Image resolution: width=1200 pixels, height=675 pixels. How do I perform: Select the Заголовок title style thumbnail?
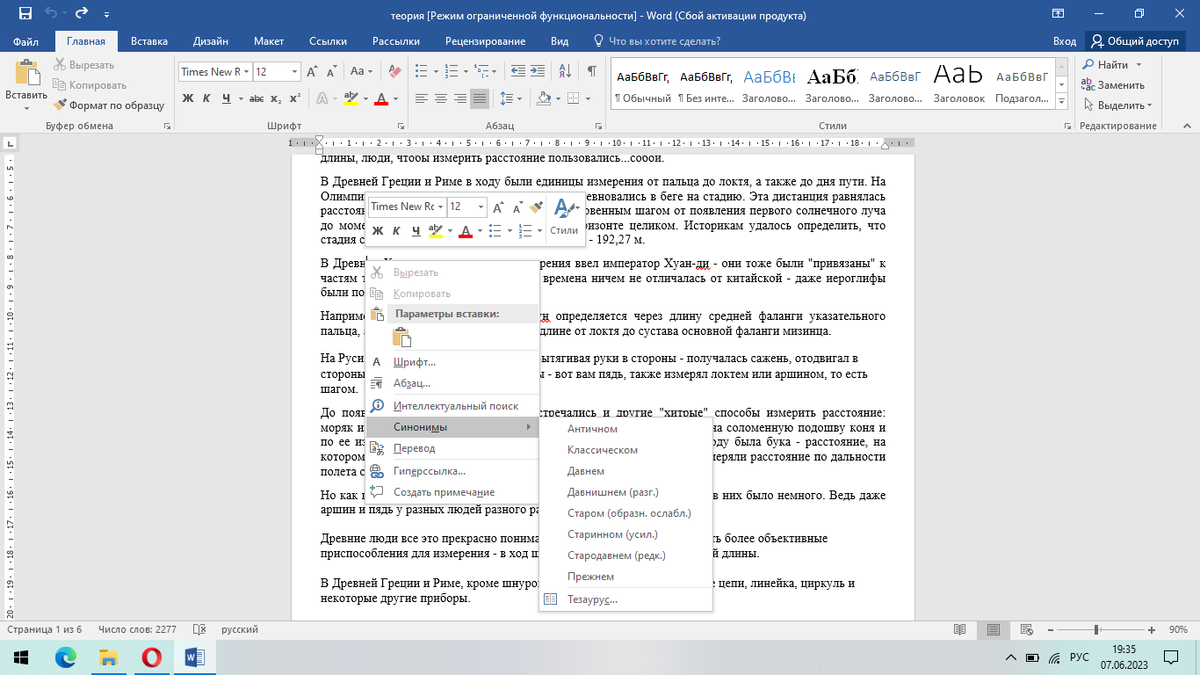(x=959, y=84)
